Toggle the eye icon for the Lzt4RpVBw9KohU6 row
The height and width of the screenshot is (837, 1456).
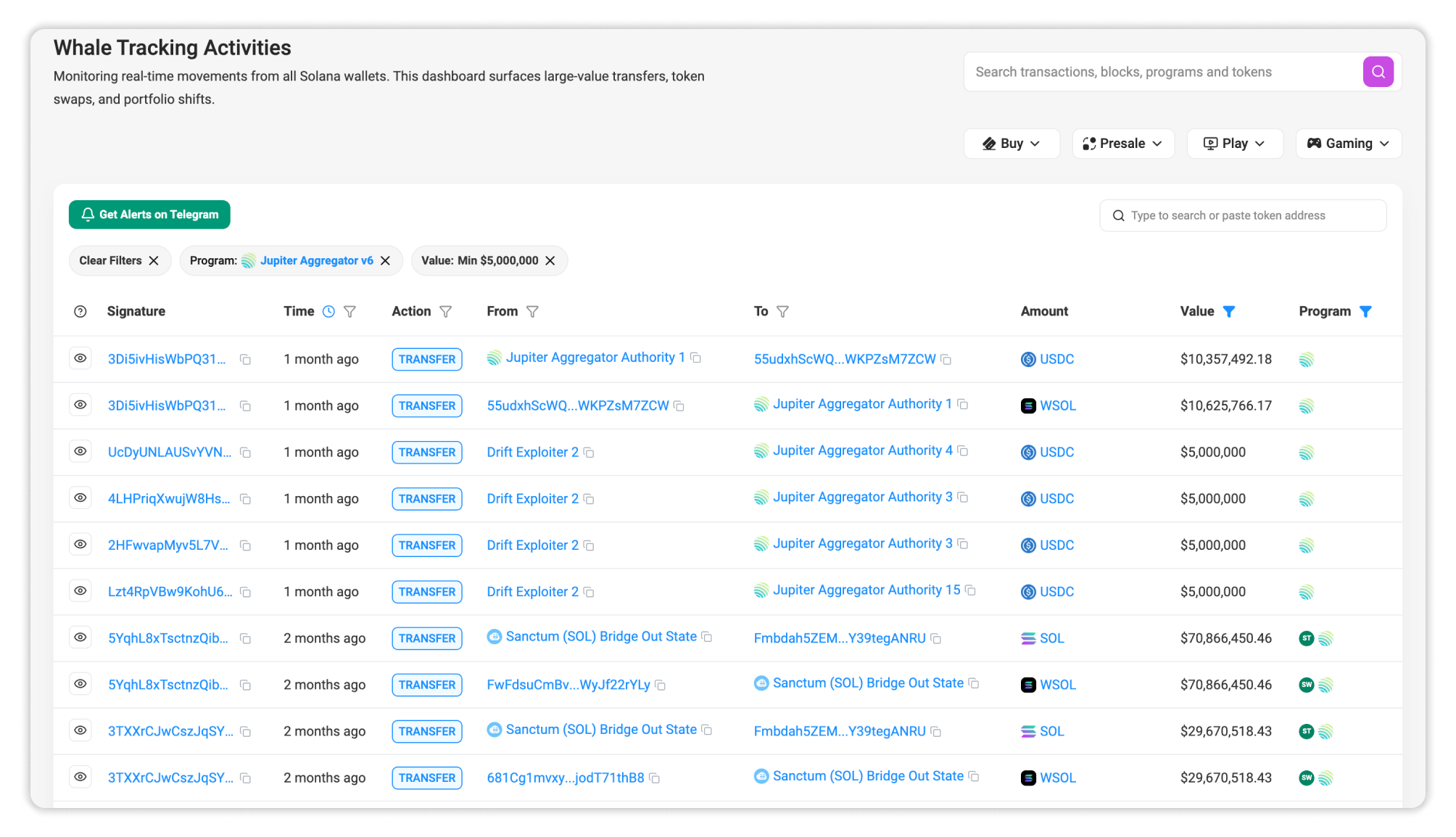coord(80,590)
